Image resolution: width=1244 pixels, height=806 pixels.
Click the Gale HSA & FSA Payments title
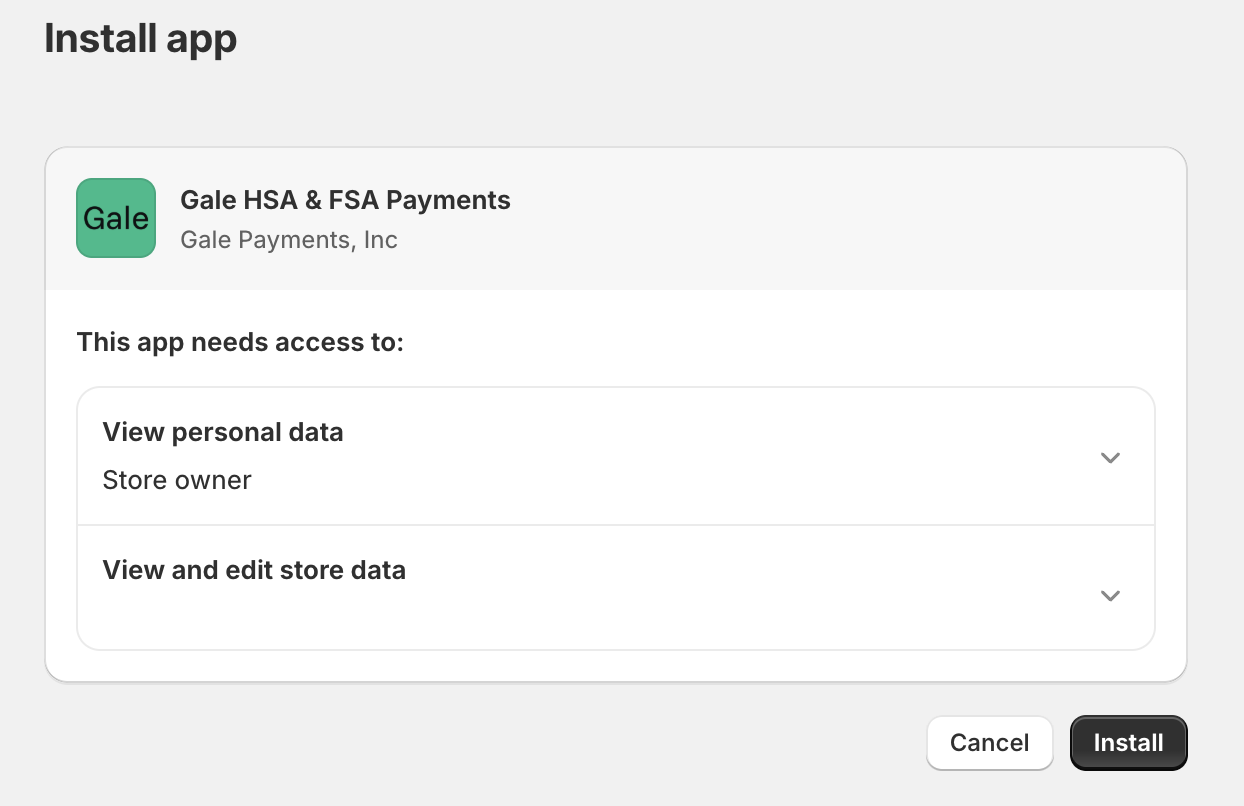pos(345,200)
